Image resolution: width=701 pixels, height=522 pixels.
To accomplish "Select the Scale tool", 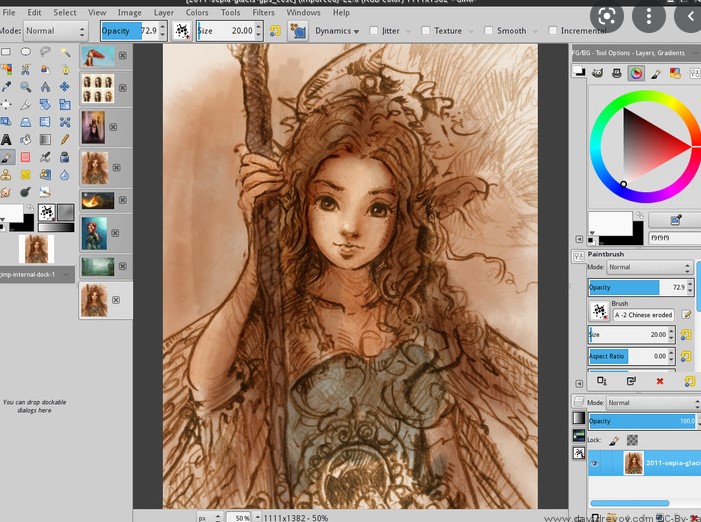I will tap(65, 105).
